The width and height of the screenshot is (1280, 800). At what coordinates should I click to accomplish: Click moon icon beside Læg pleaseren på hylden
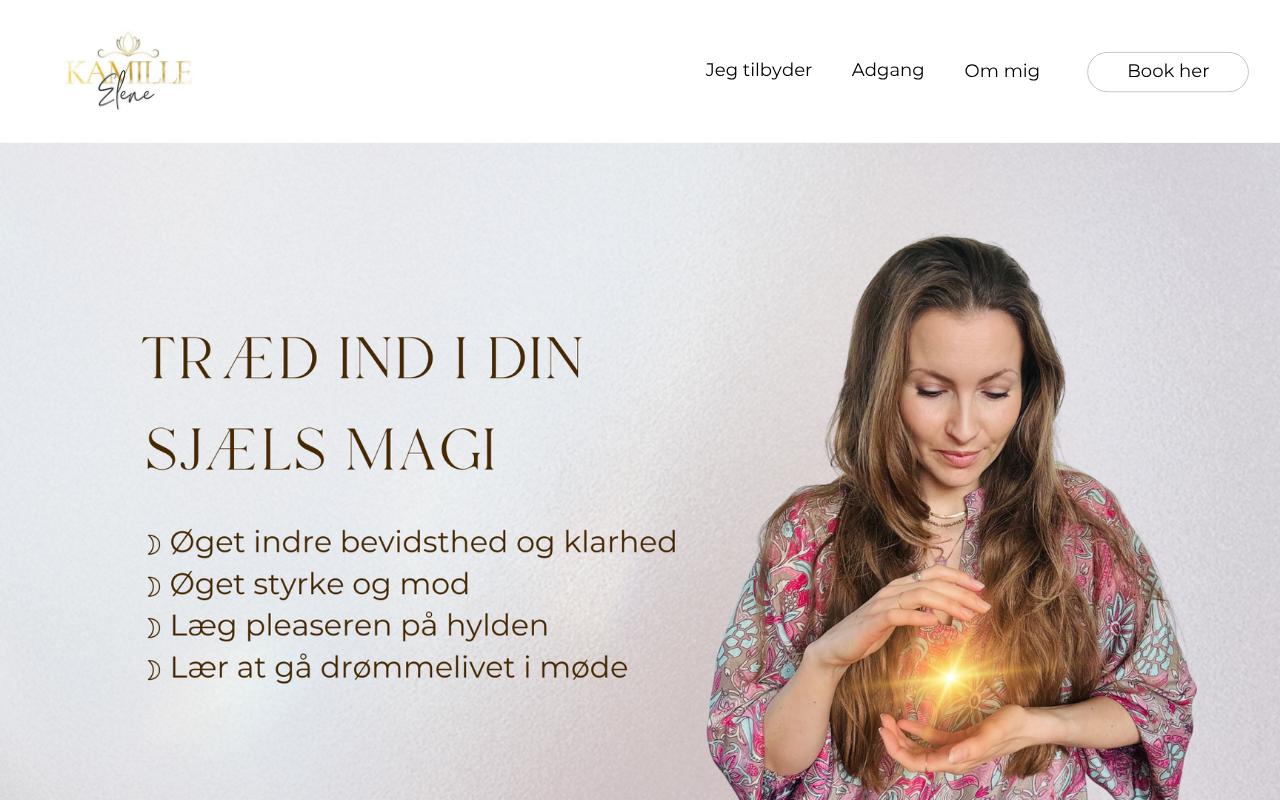(153, 628)
